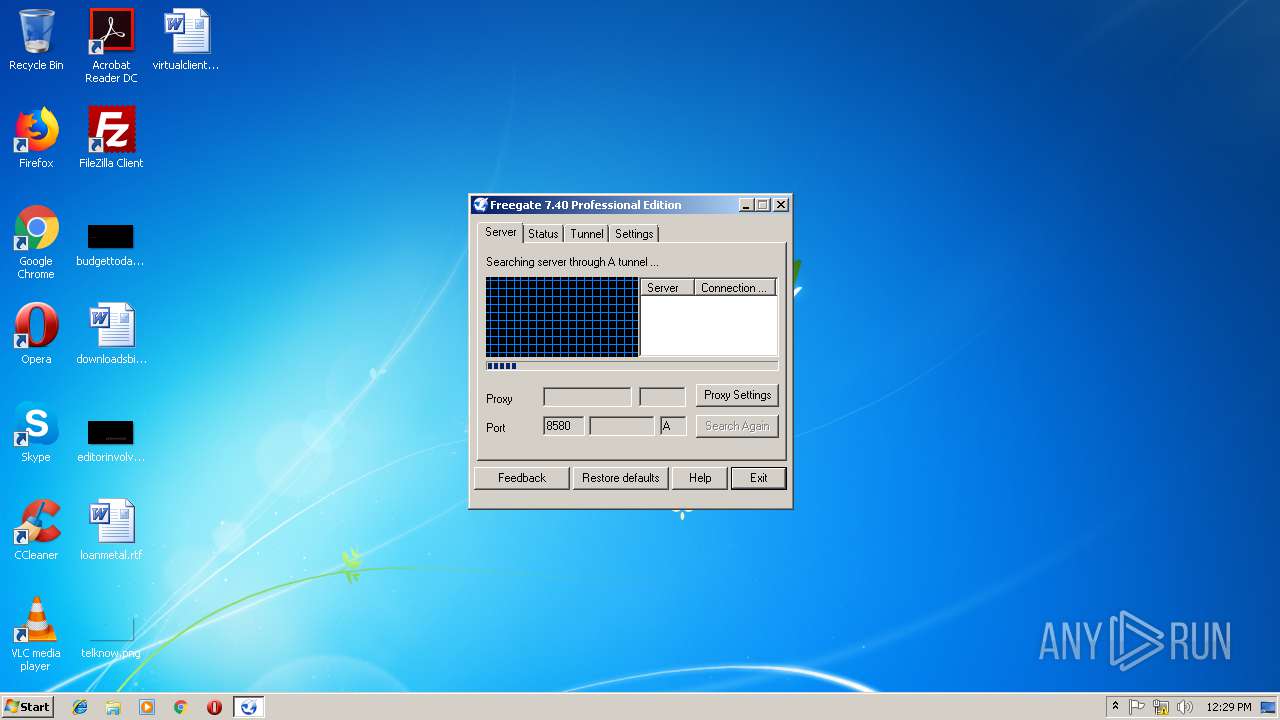This screenshot has width=1280, height=720.
Task: Launch Firefox from the desktop
Action: [36, 138]
